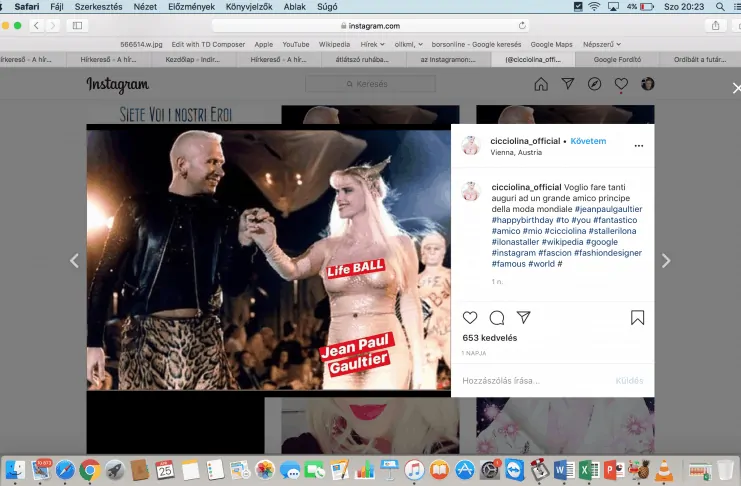The width and height of the screenshot is (741, 486).
Task: Open Microsoft Word from the Dock
Action: pos(564,470)
